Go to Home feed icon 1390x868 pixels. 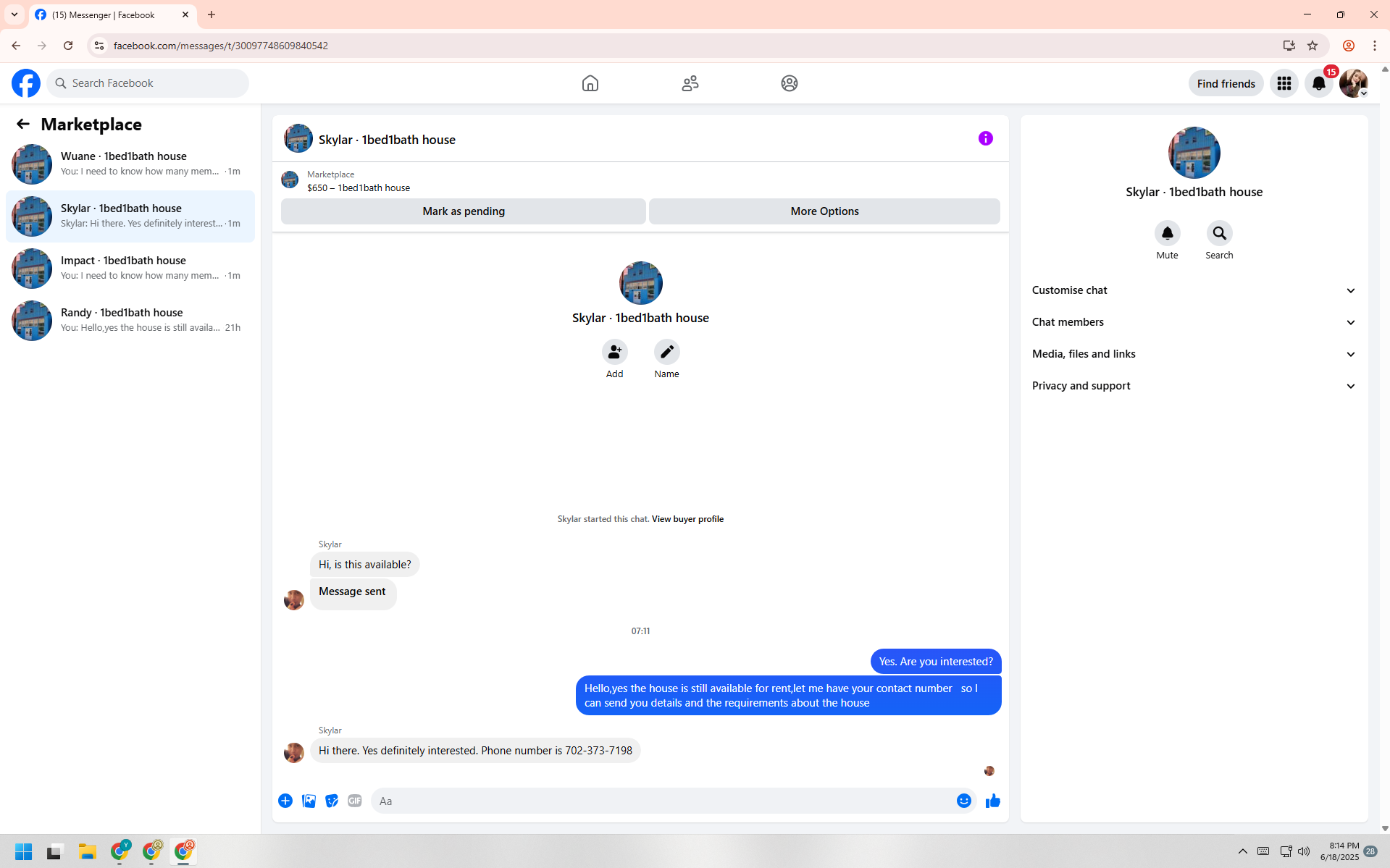590,83
